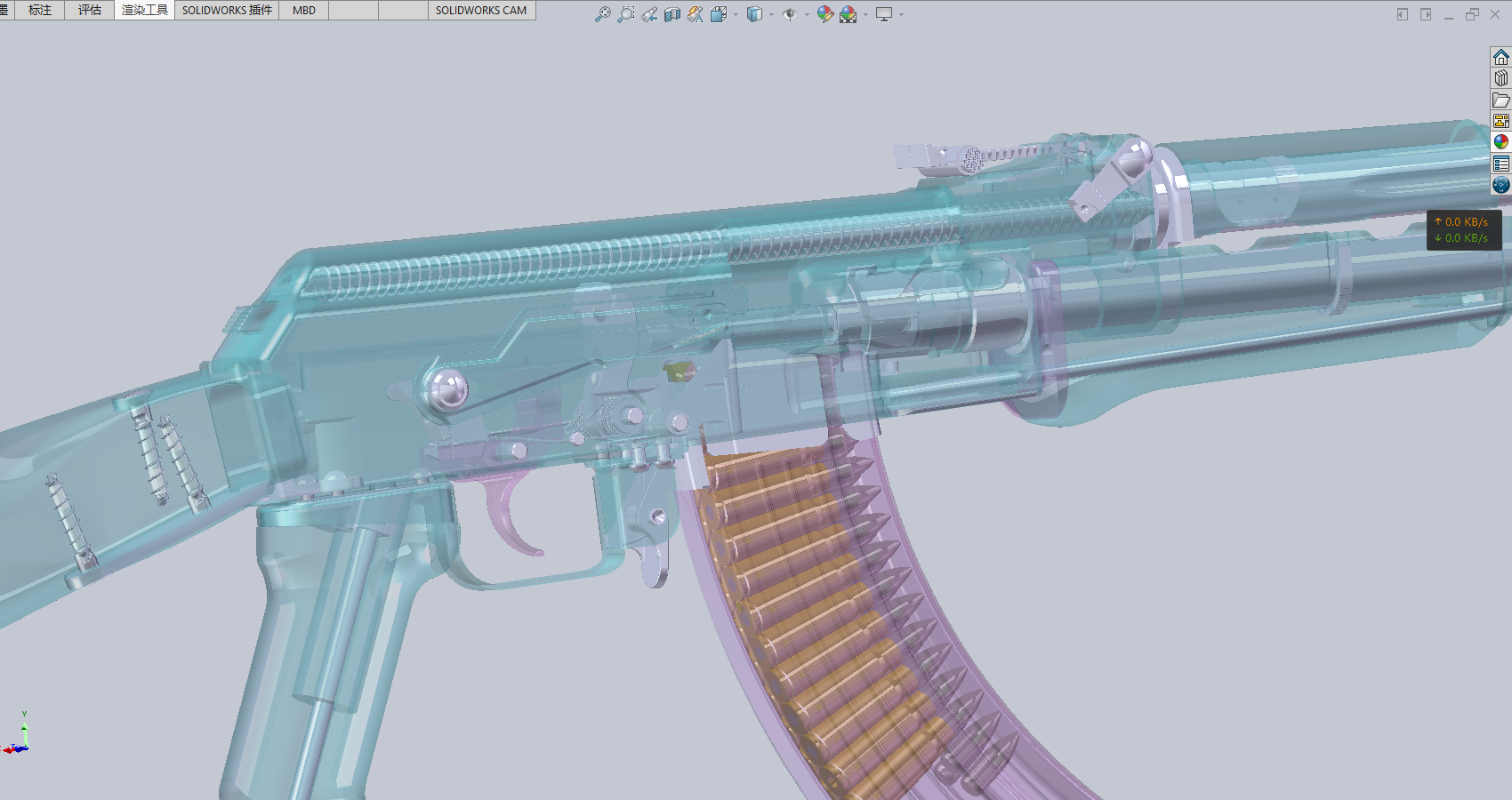Click Previous View icon
The height and width of the screenshot is (800, 1512).
(649, 14)
